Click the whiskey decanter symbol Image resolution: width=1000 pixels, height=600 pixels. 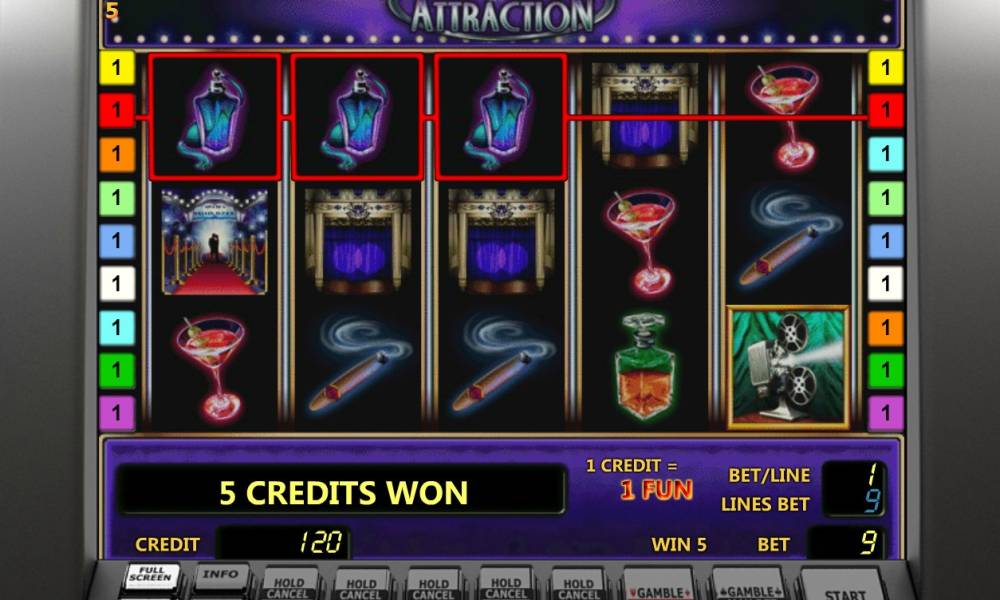click(x=643, y=367)
